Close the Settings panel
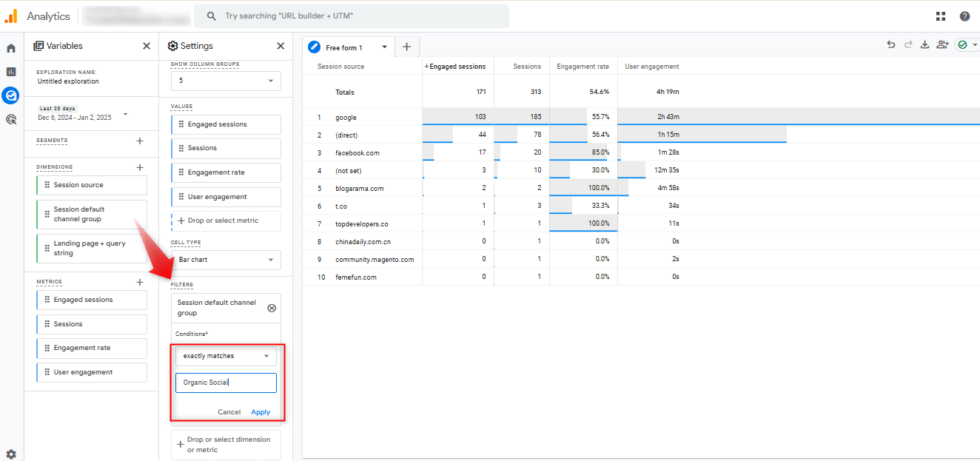The image size is (980, 461). 281,46
